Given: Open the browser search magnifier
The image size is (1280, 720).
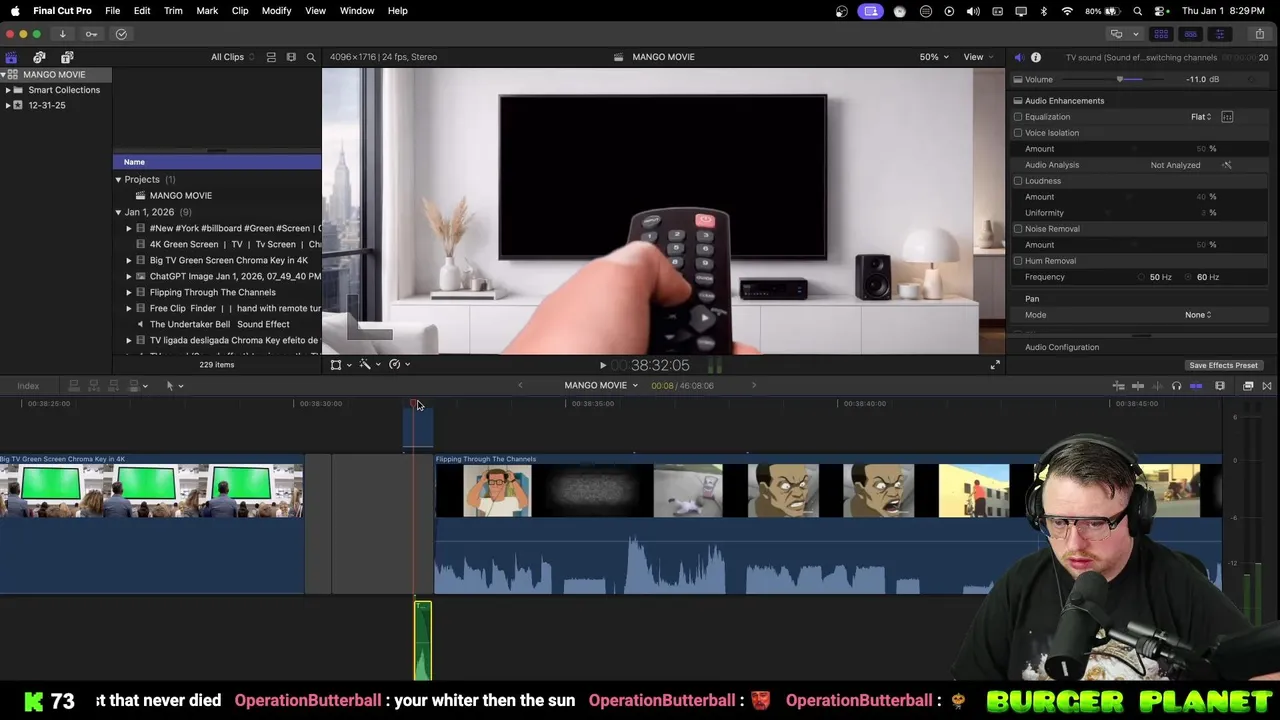Looking at the screenshot, I should 311,57.
